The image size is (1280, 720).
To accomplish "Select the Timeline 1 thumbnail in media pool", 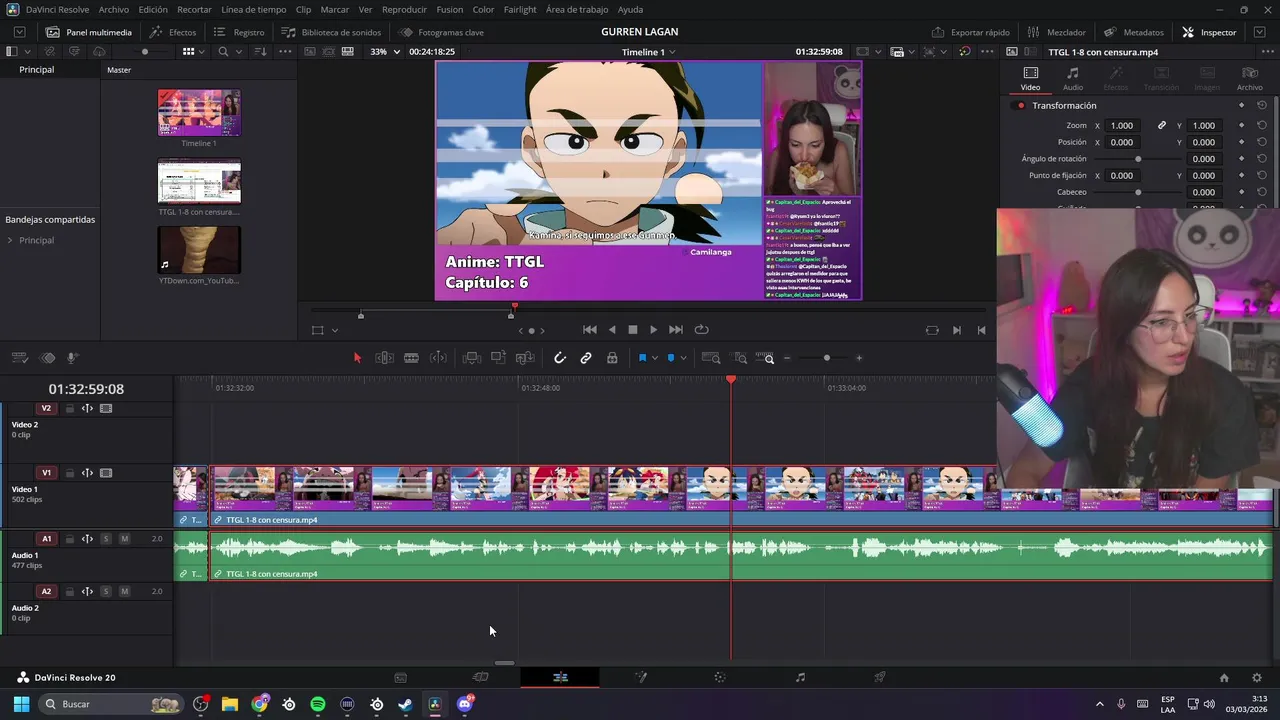I will tap(199, 113).
